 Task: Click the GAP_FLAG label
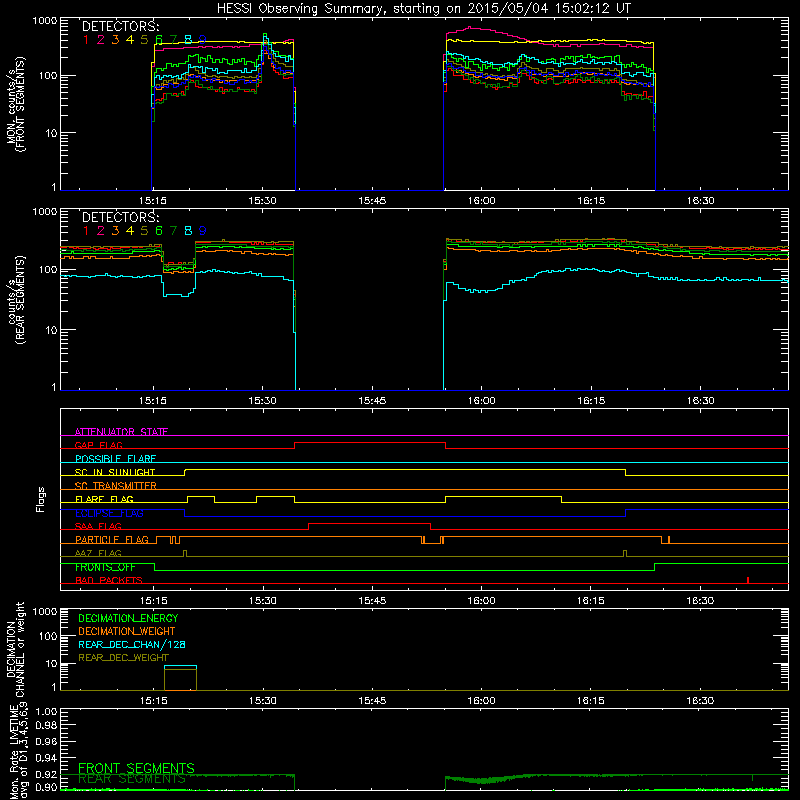(98, 445)
